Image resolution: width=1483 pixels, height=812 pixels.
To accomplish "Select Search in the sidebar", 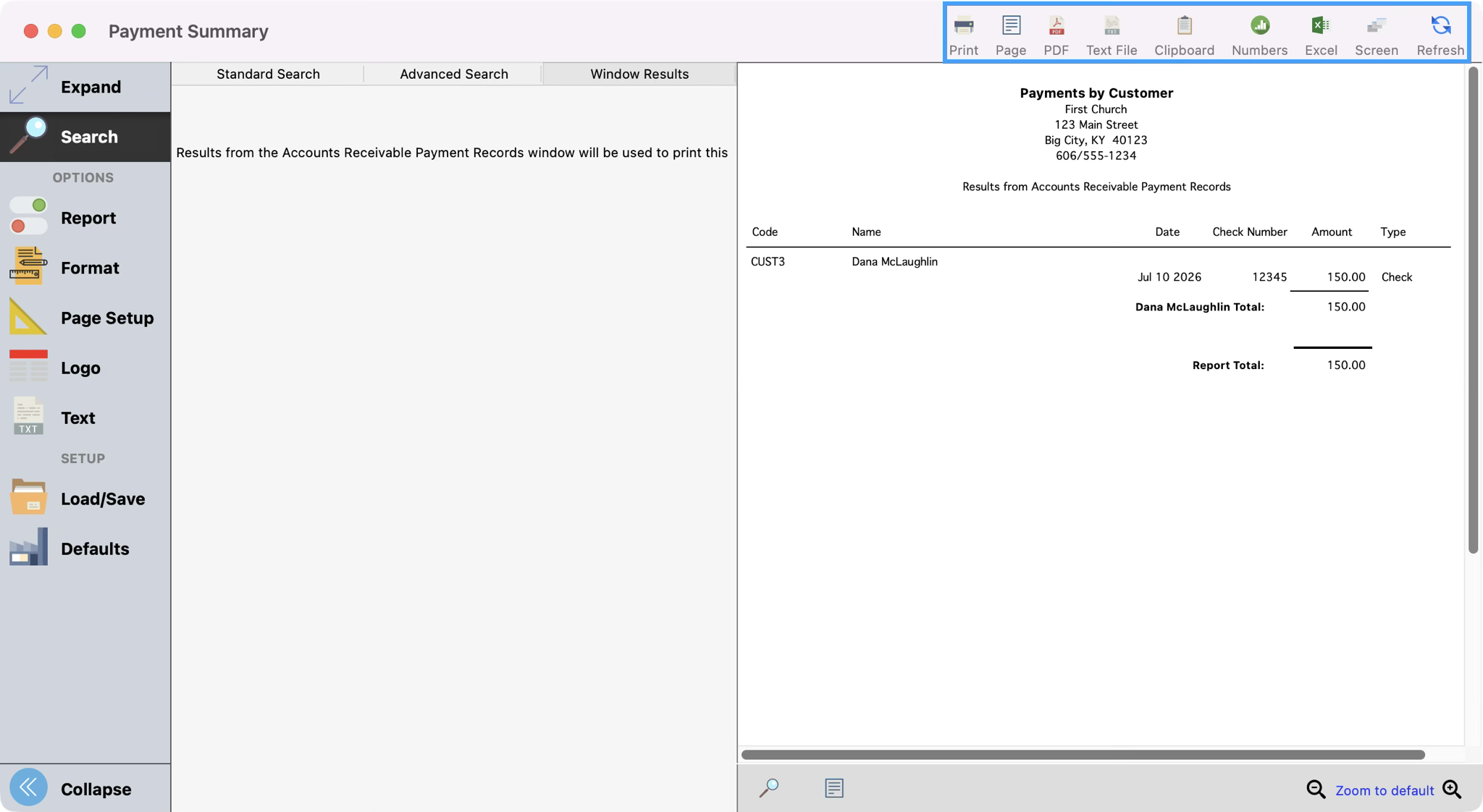I will (85, 137).
